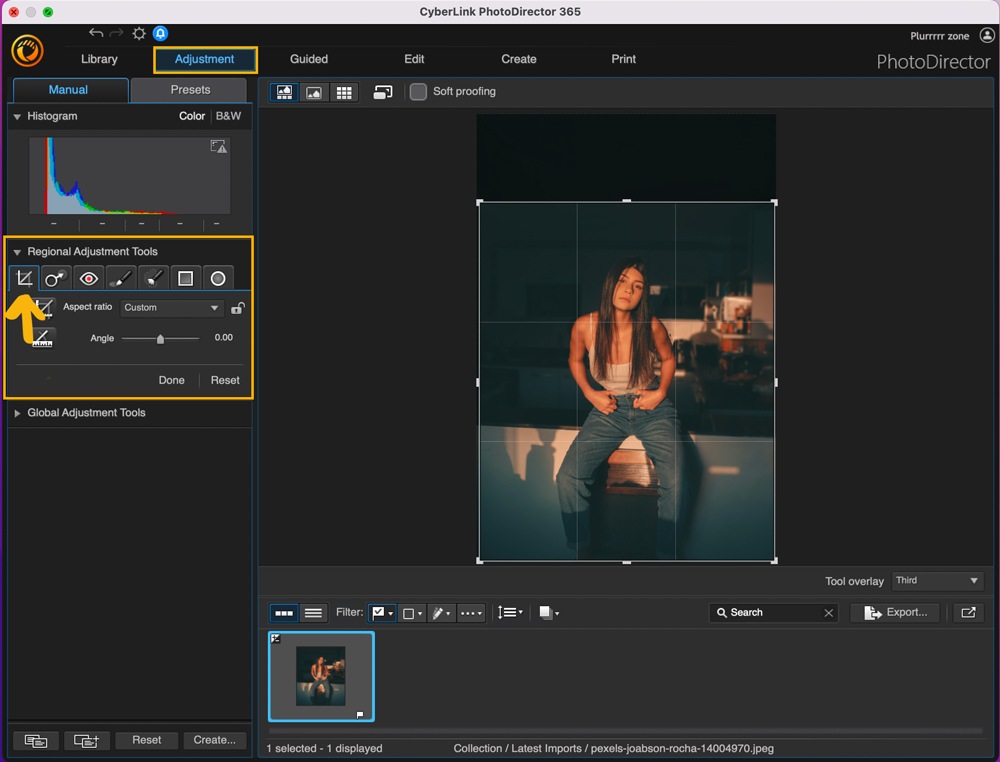
Task: Open preferences via the gear icon
Action: tap(139, 33)
